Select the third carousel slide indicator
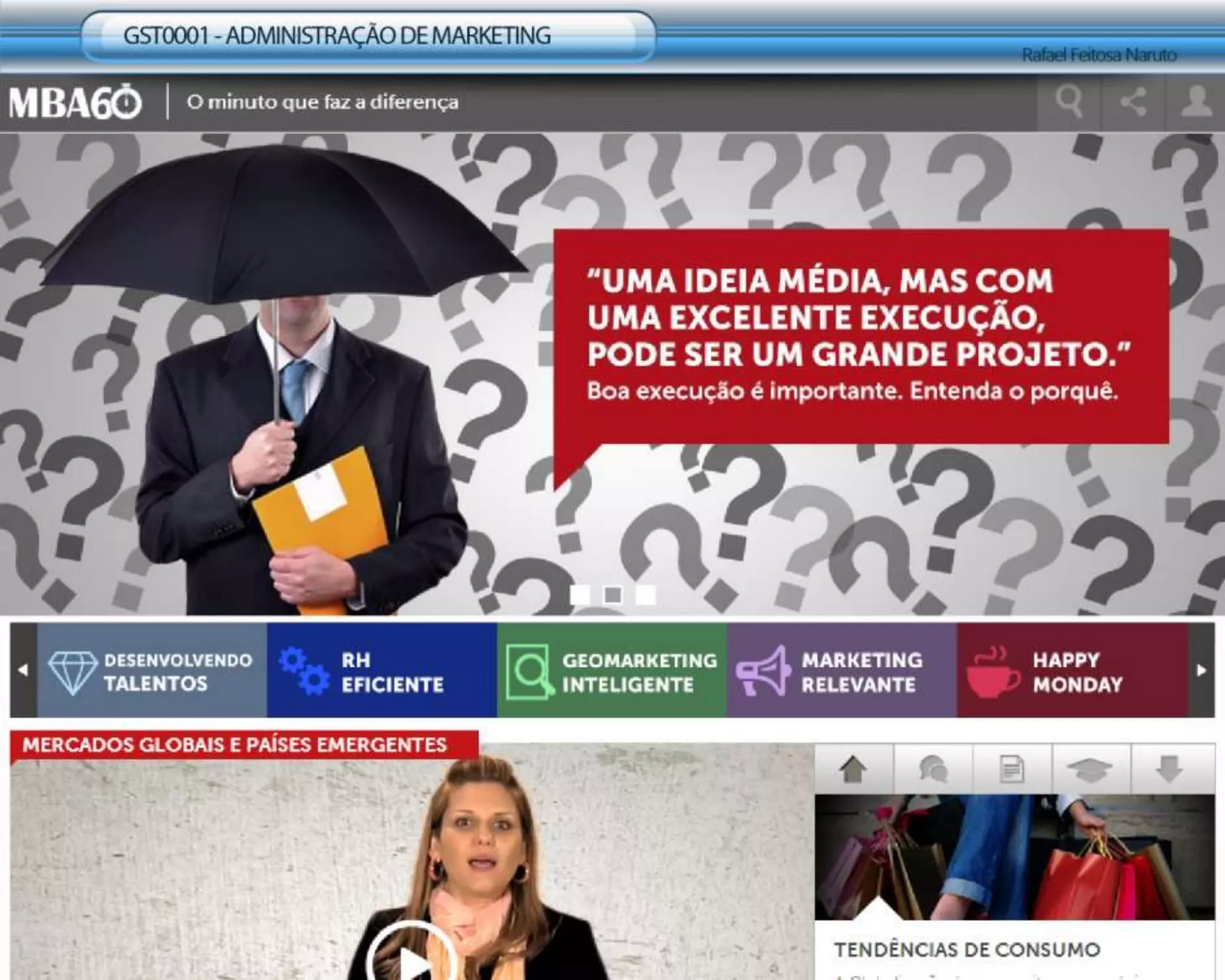 click(645, 595)
